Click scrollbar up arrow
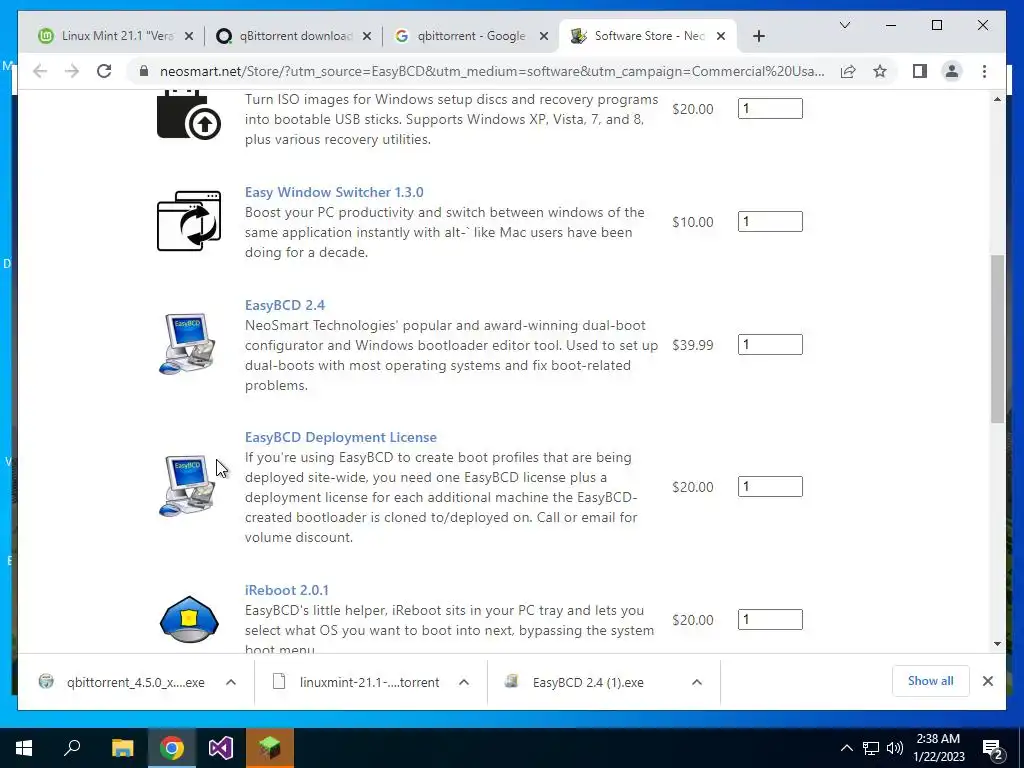The image size is (1024, 768). point(997,99)
